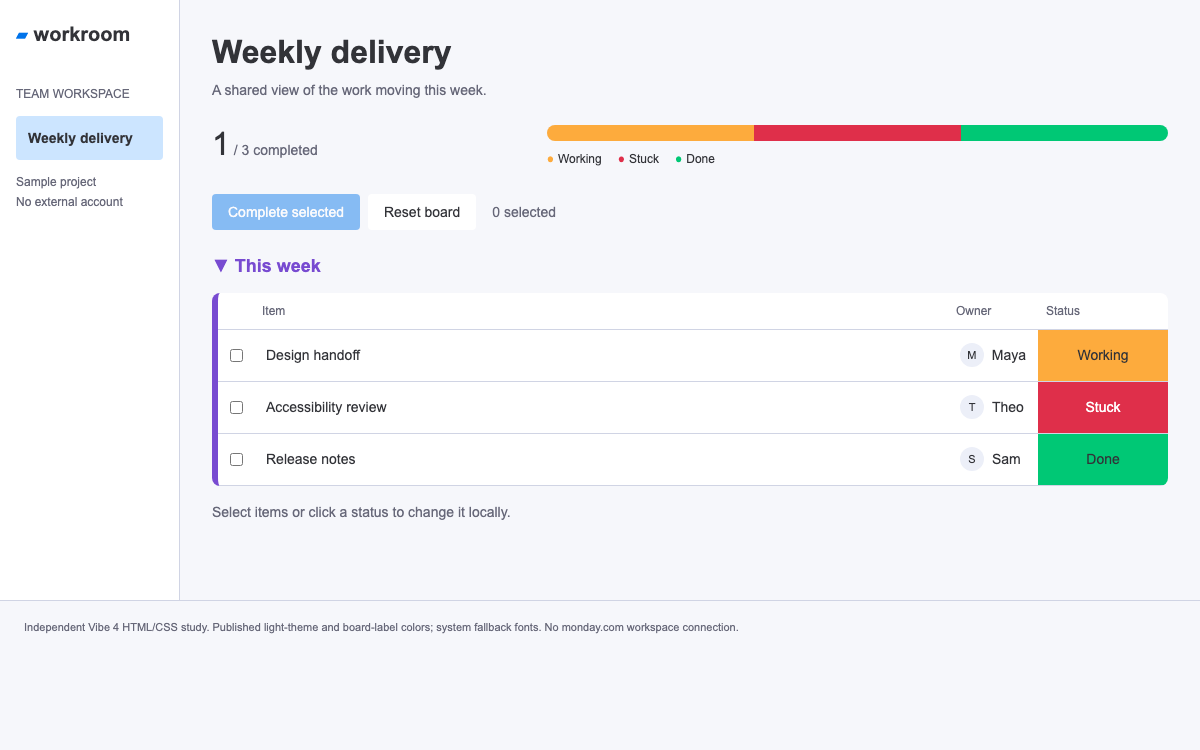Click Sam's avatar circle
This screenshot has height=750, width=1200.
pyautogui.click(x=972, y=459)
